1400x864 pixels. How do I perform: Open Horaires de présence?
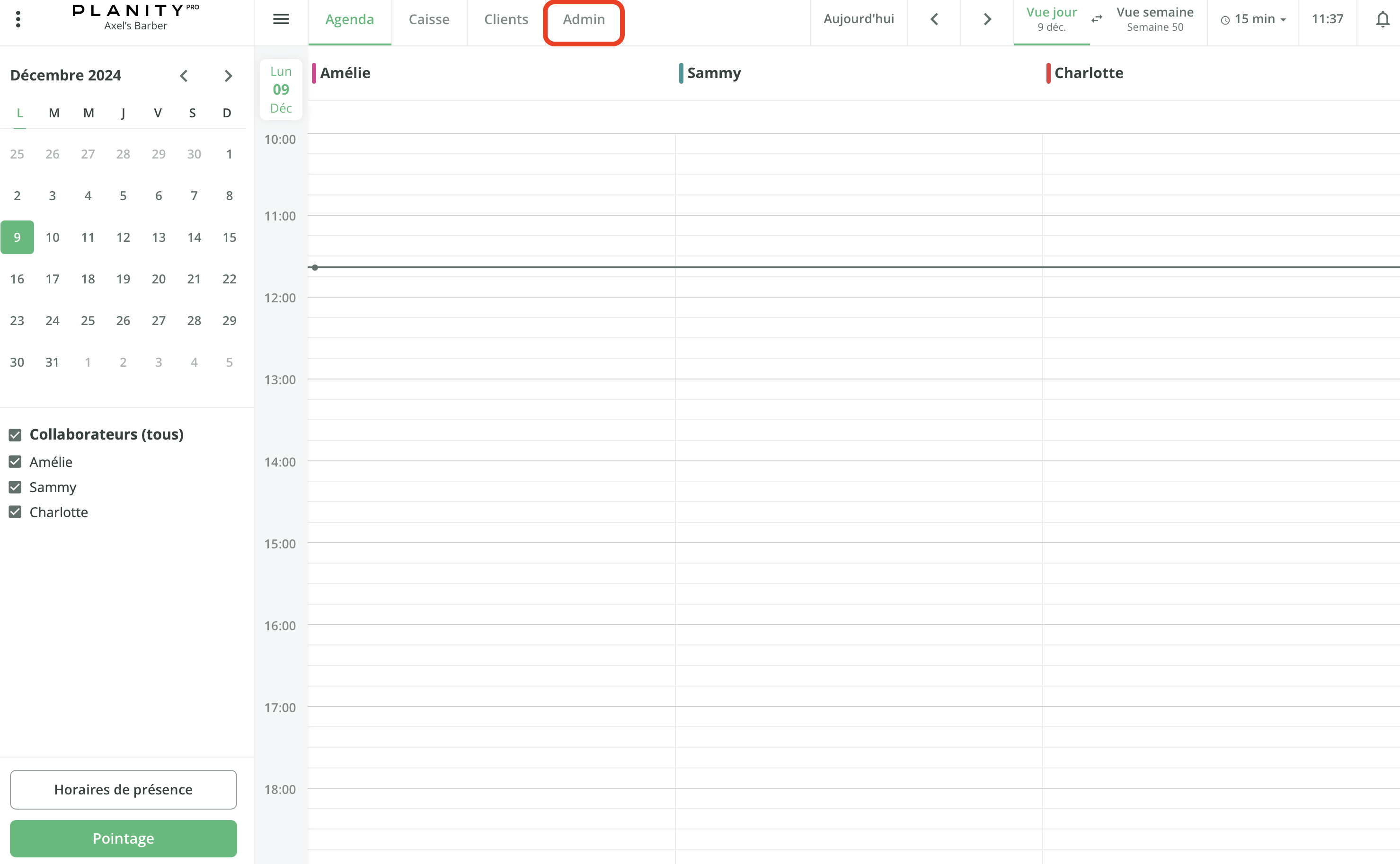point(124,789)
